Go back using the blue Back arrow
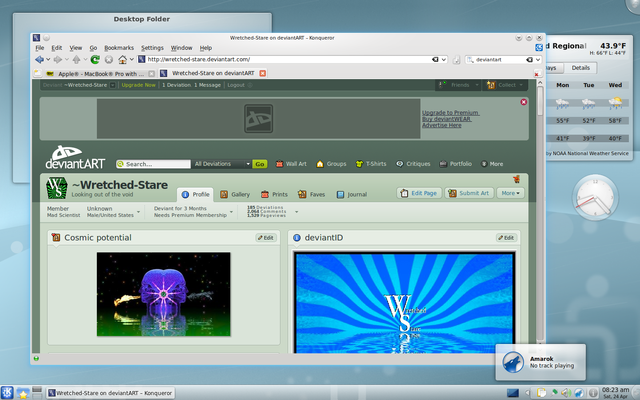The width and height of the screenshot is (640, 400). click(39, 60)
